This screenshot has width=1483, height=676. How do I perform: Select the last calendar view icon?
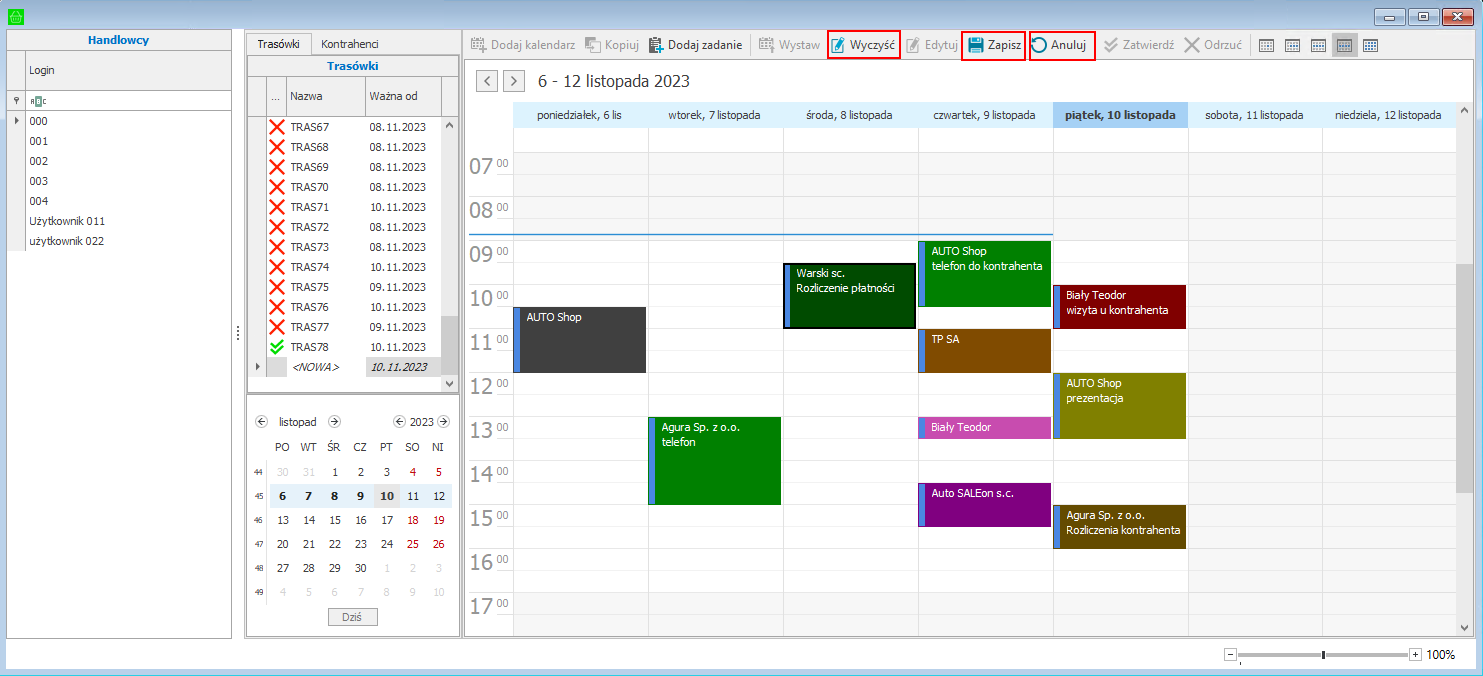click(1370, 45)
